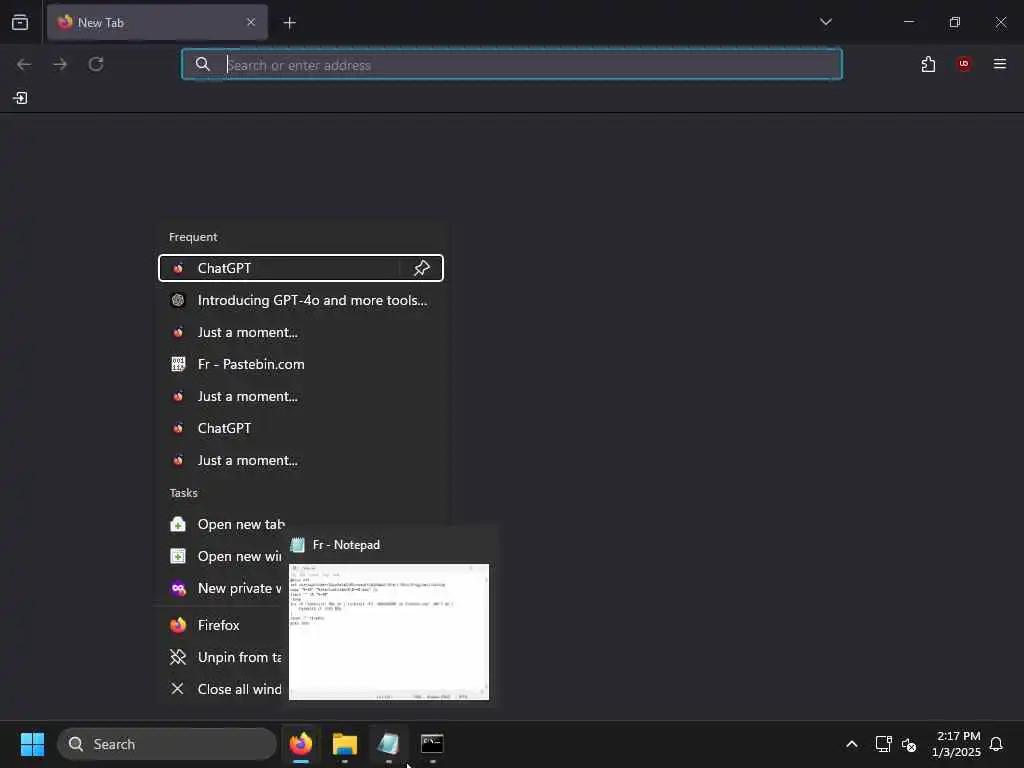Click the taskbar Search box
Viewport: 1024px width, 768px height.
click(167, 744)
